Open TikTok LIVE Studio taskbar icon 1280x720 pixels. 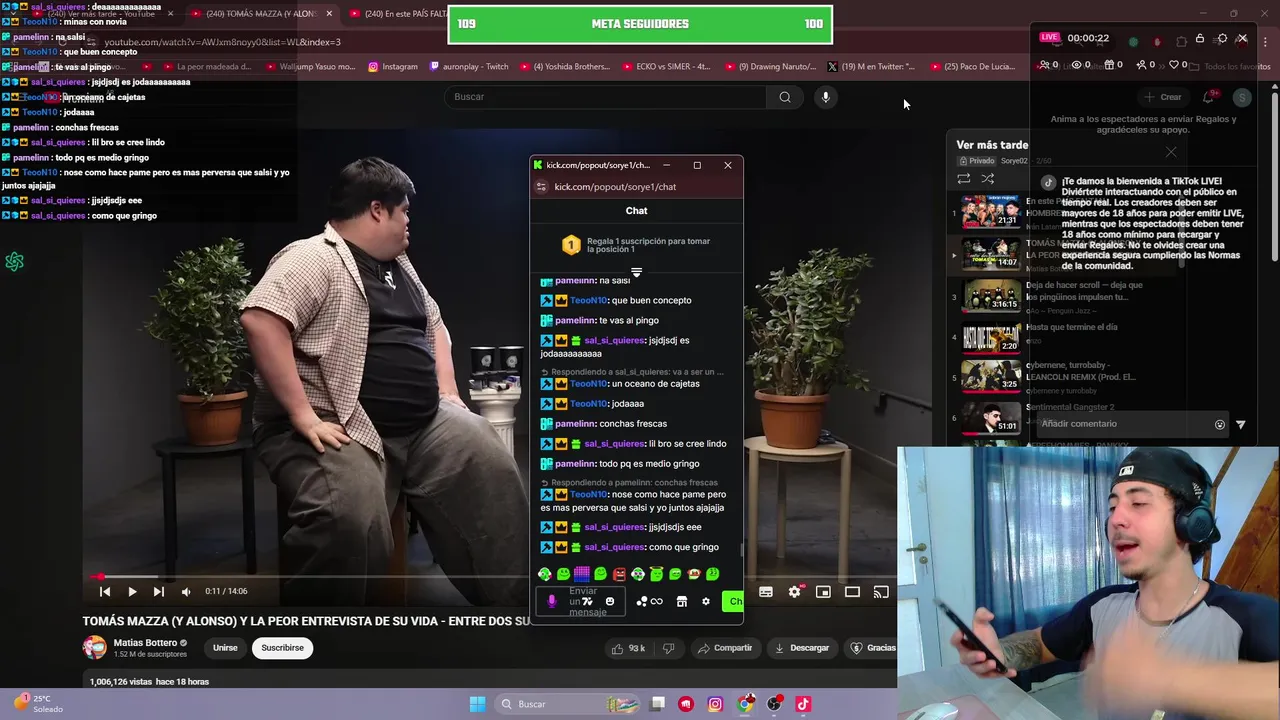click(x=803, y=704)
